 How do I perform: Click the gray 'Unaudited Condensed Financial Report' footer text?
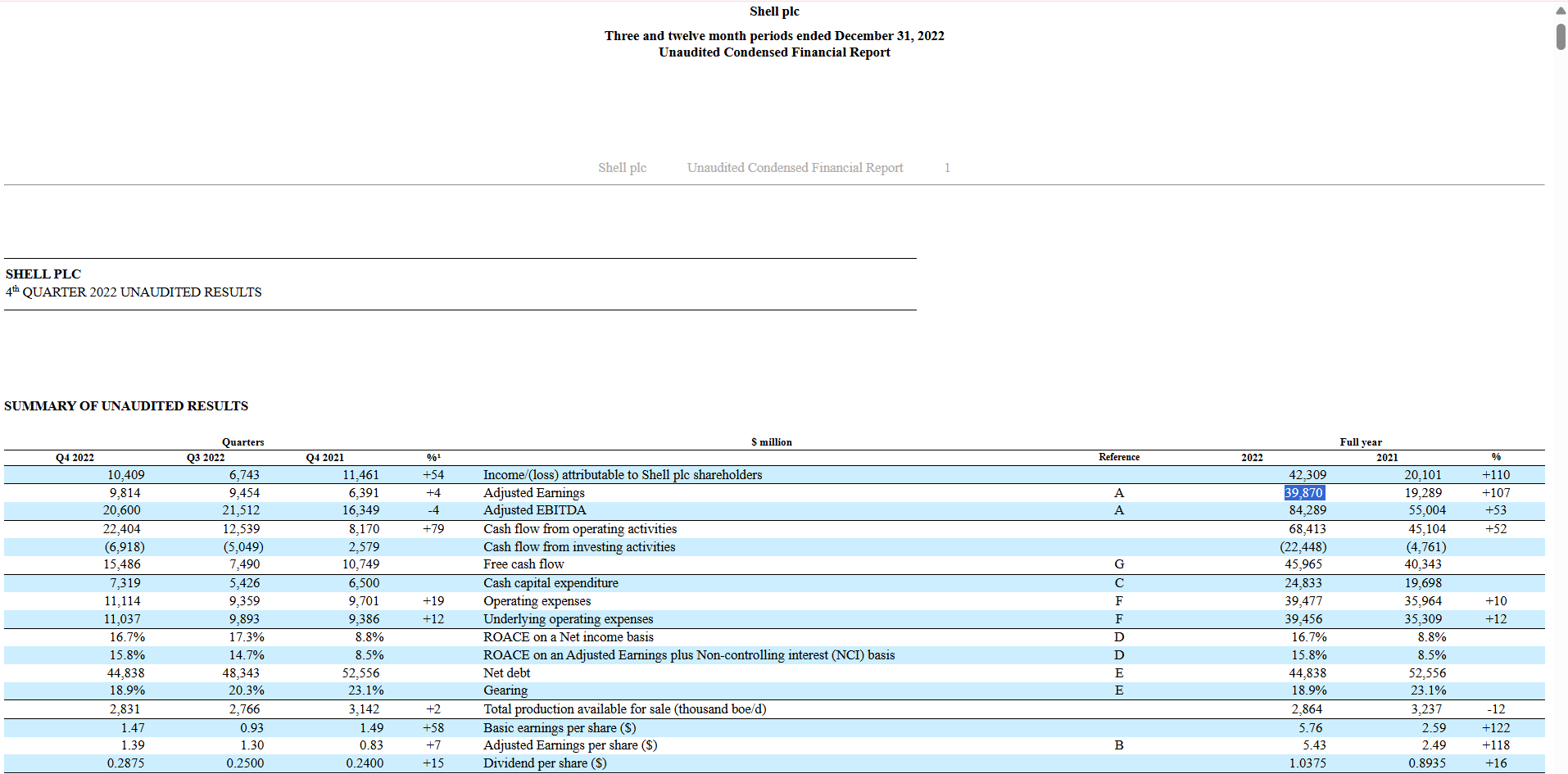point(795,168)
